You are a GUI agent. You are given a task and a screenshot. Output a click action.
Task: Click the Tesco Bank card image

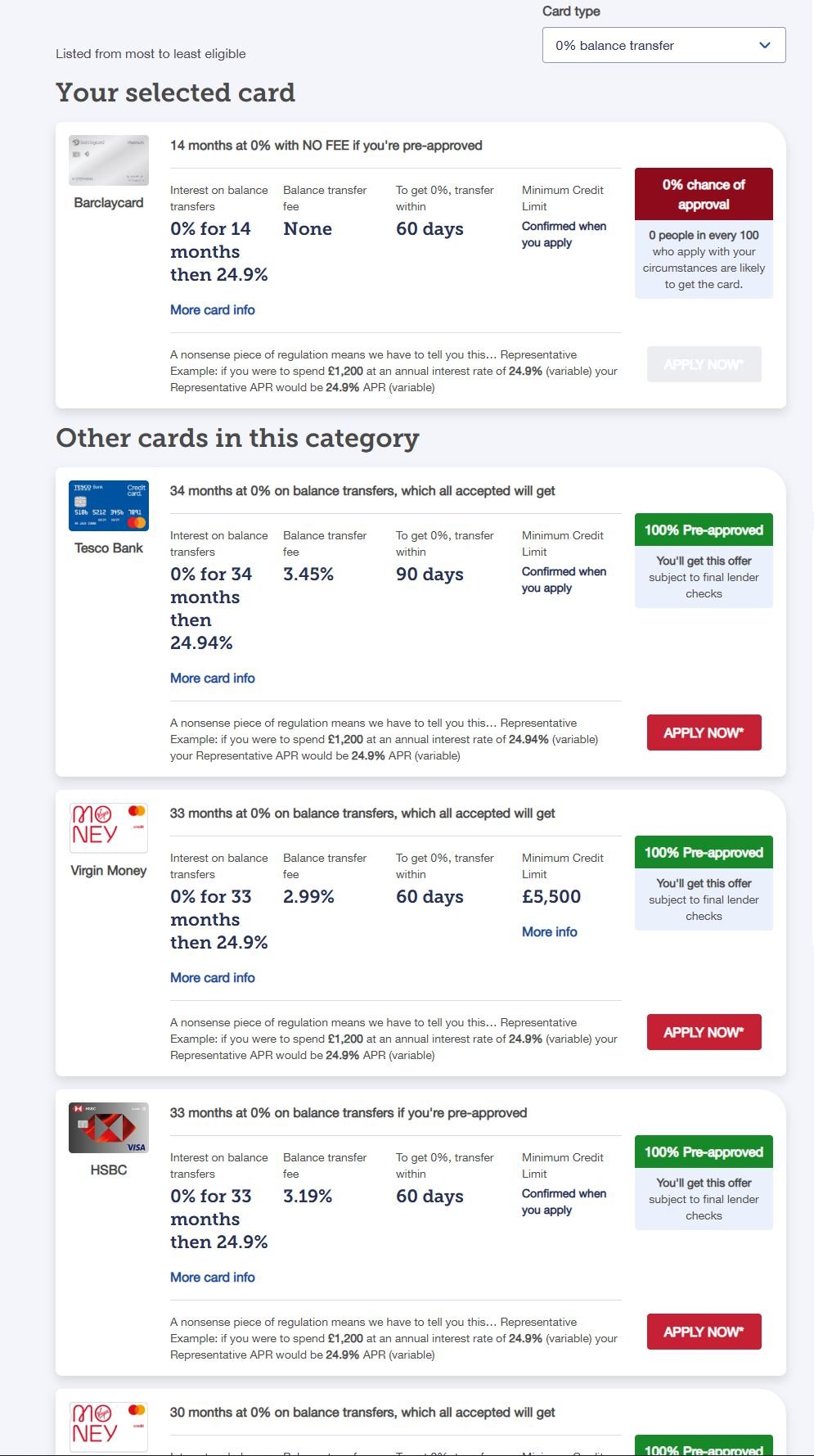(x=109, y=506)
